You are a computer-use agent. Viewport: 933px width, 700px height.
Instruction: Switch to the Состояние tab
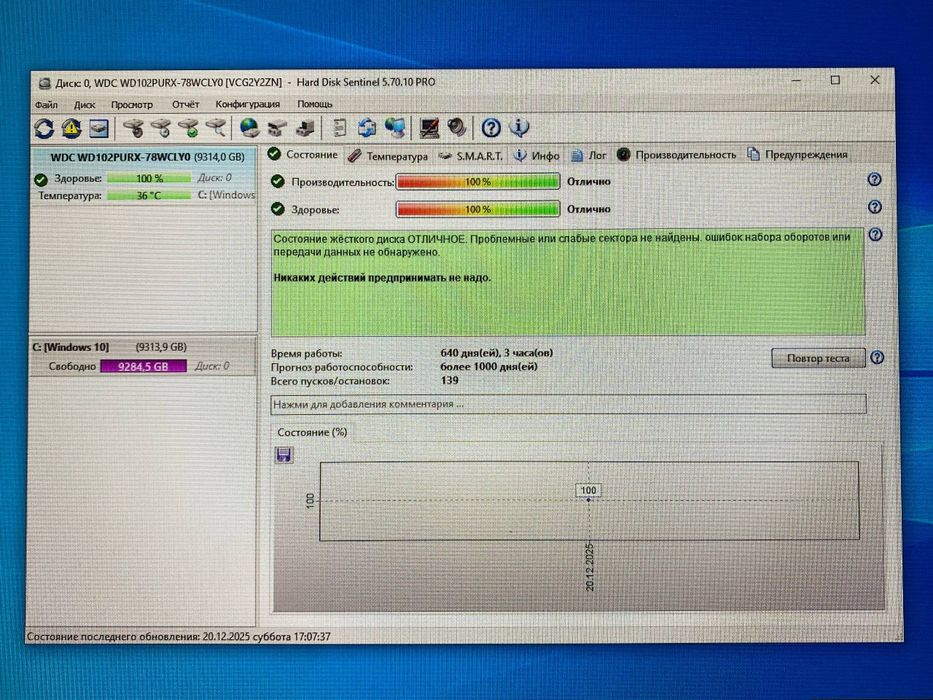pyautogui.click(x=303, y=155)
